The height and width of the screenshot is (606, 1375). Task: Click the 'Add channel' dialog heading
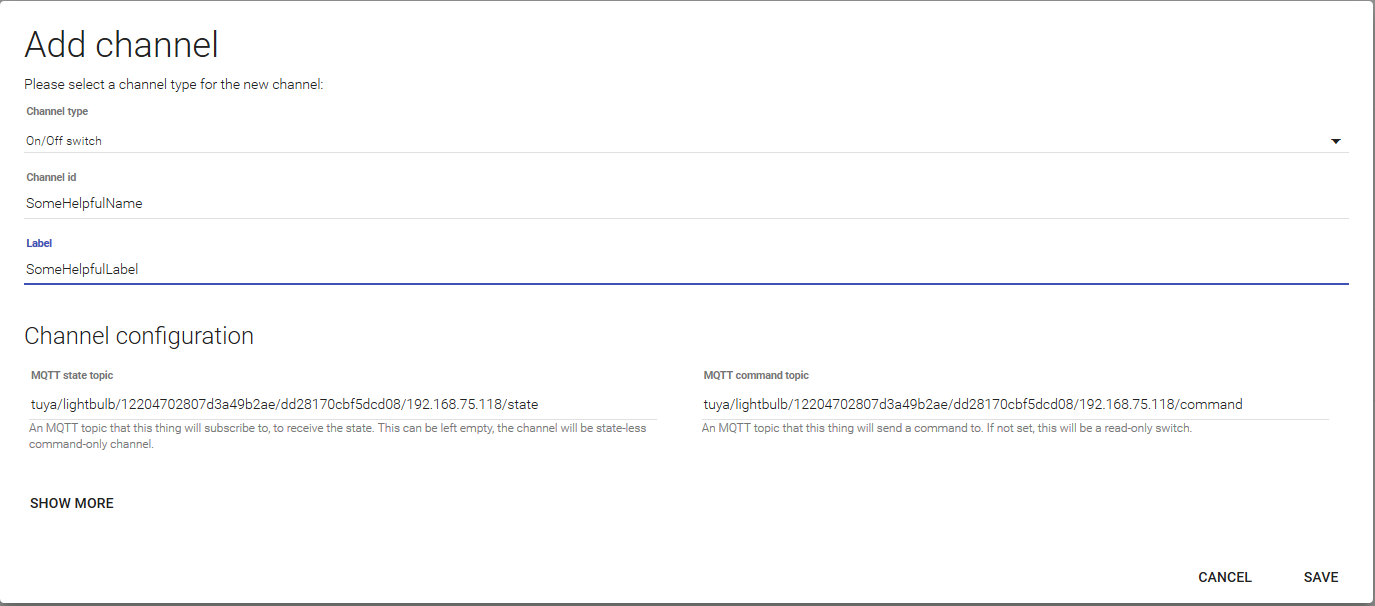121,45
